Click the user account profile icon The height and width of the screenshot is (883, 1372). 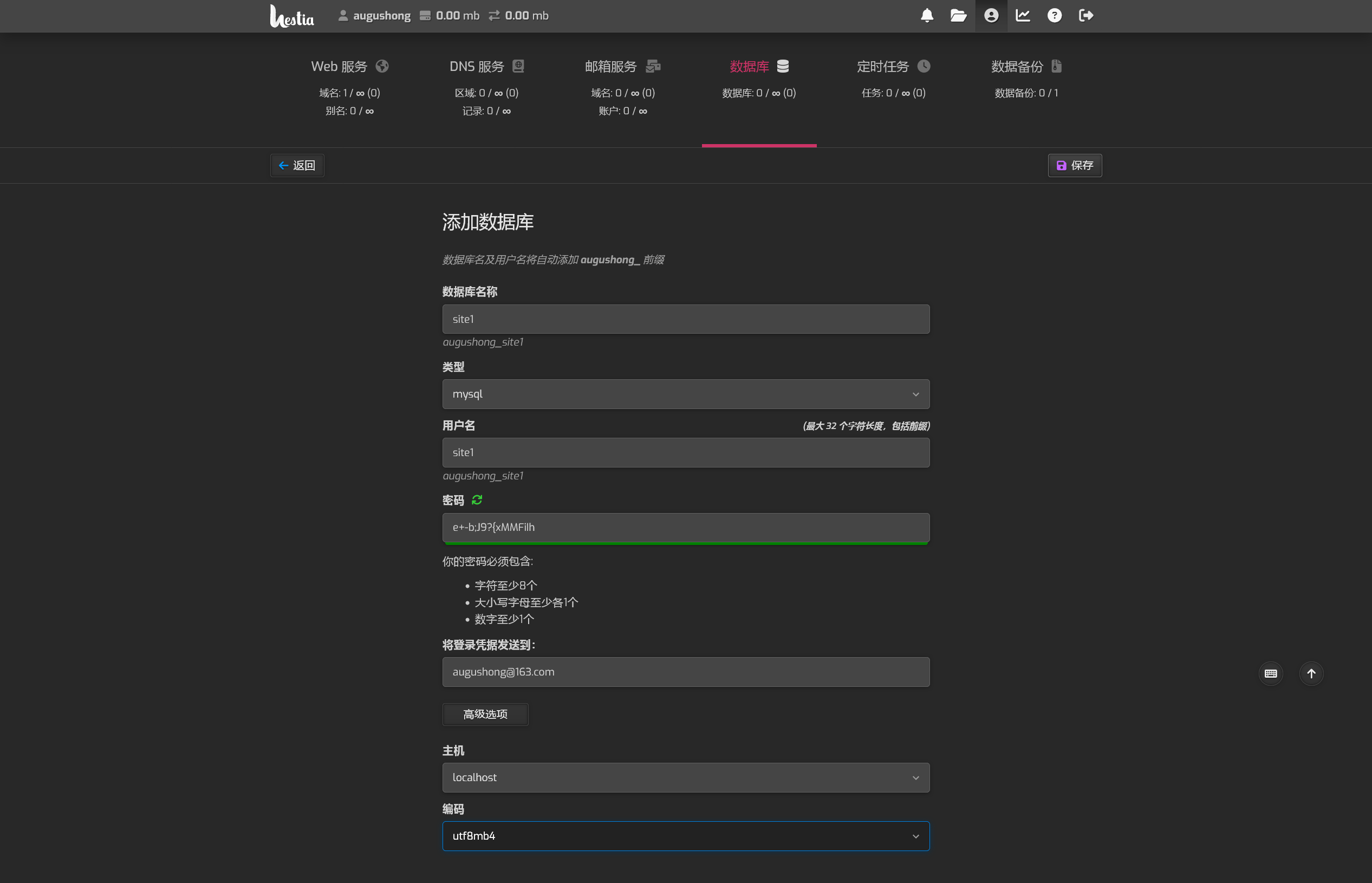pyautogui.click(x=991, y=16)
